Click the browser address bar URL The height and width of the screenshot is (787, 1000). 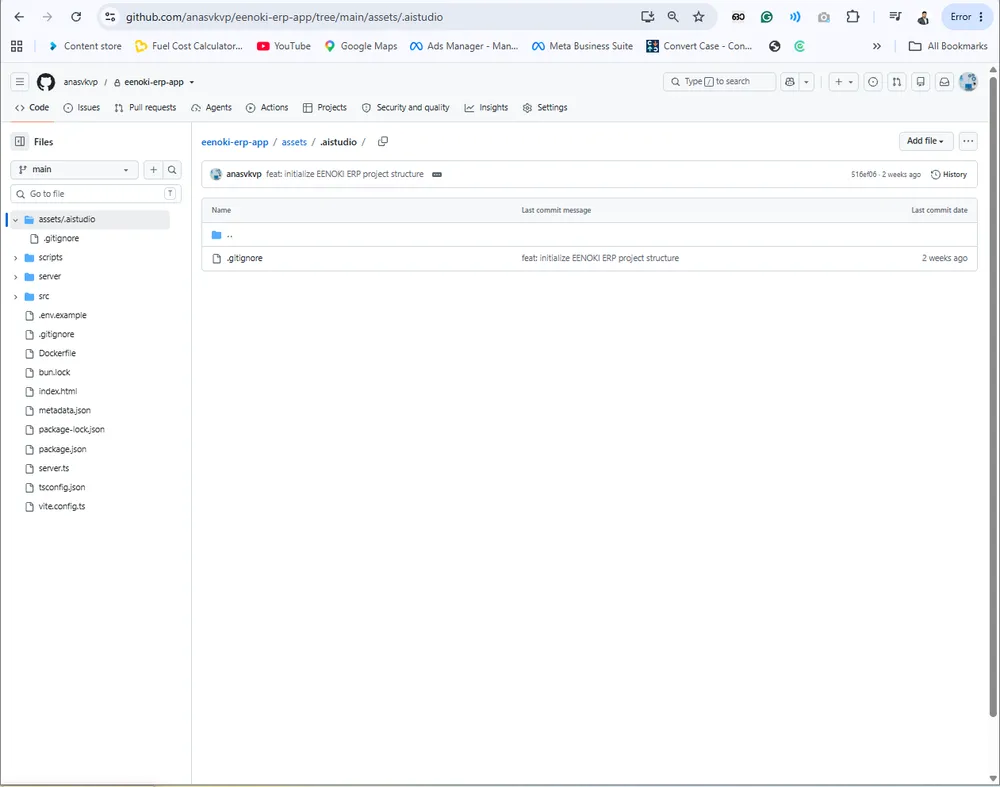click(284, 17)
